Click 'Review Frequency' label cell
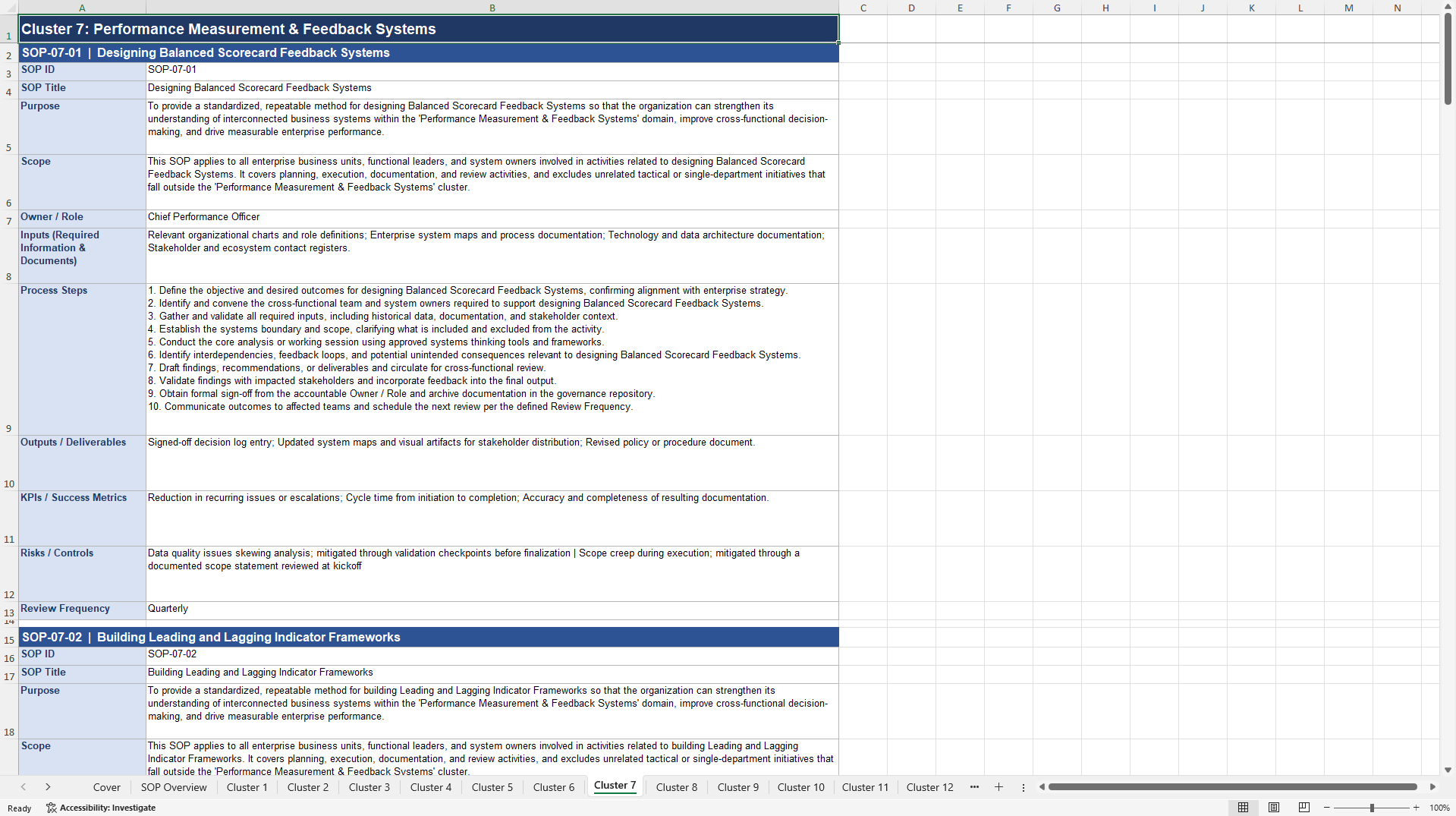 tap(82, 610)
